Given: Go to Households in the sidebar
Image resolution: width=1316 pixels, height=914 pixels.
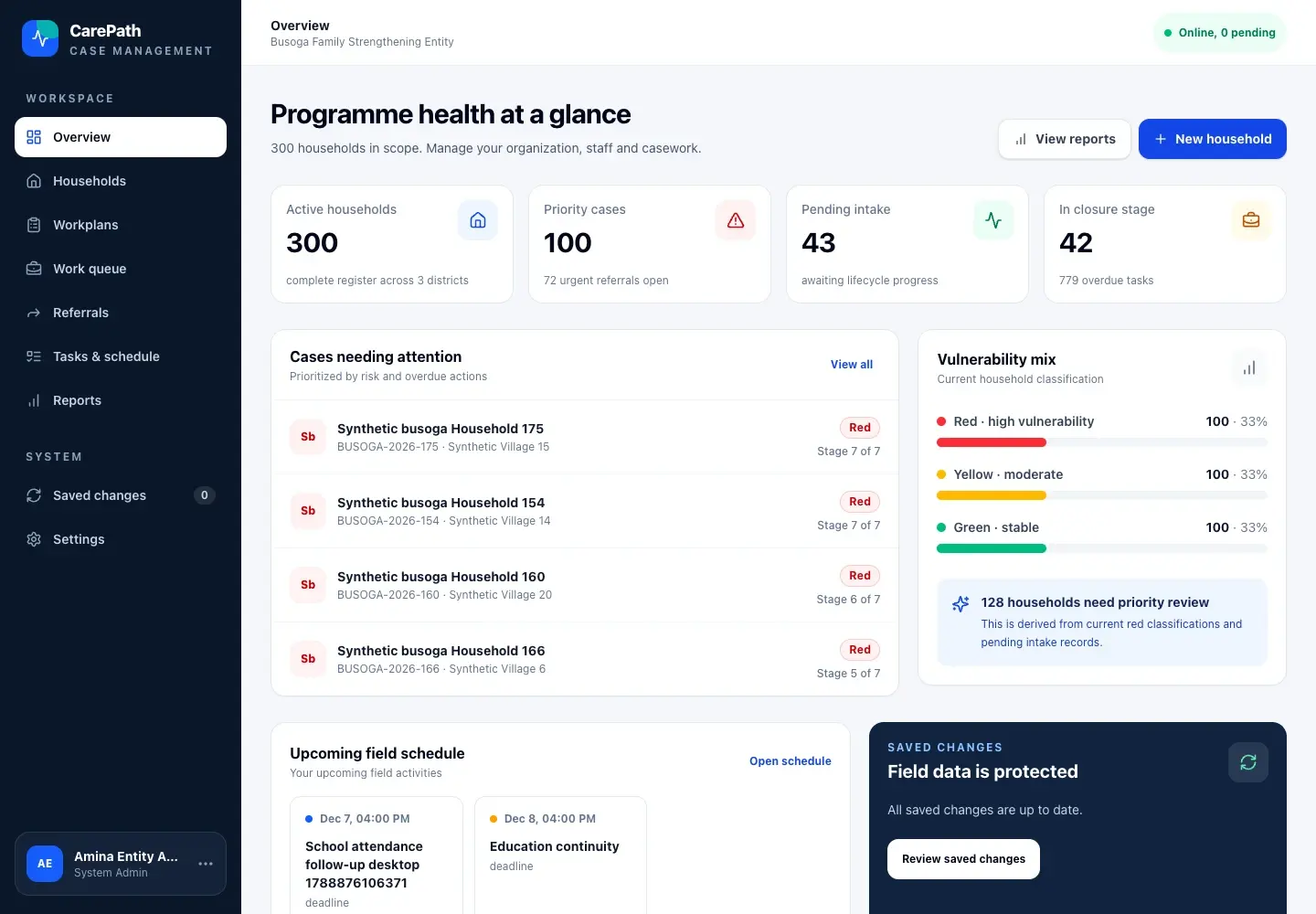Looking at the screenshot, I should click(x=121, y=181).
